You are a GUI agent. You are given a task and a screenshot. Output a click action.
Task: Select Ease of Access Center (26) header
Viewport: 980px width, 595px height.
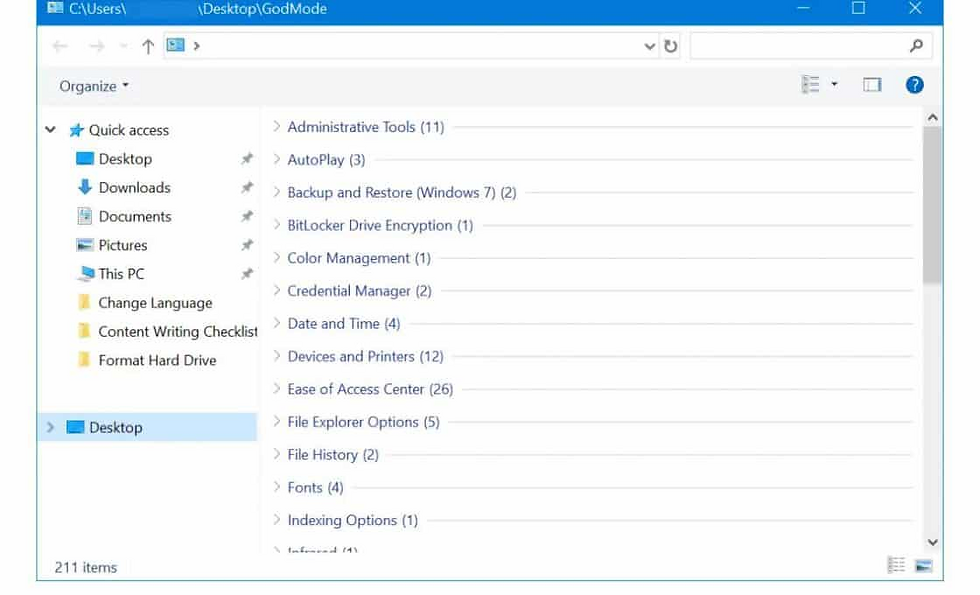pos(370,389)
